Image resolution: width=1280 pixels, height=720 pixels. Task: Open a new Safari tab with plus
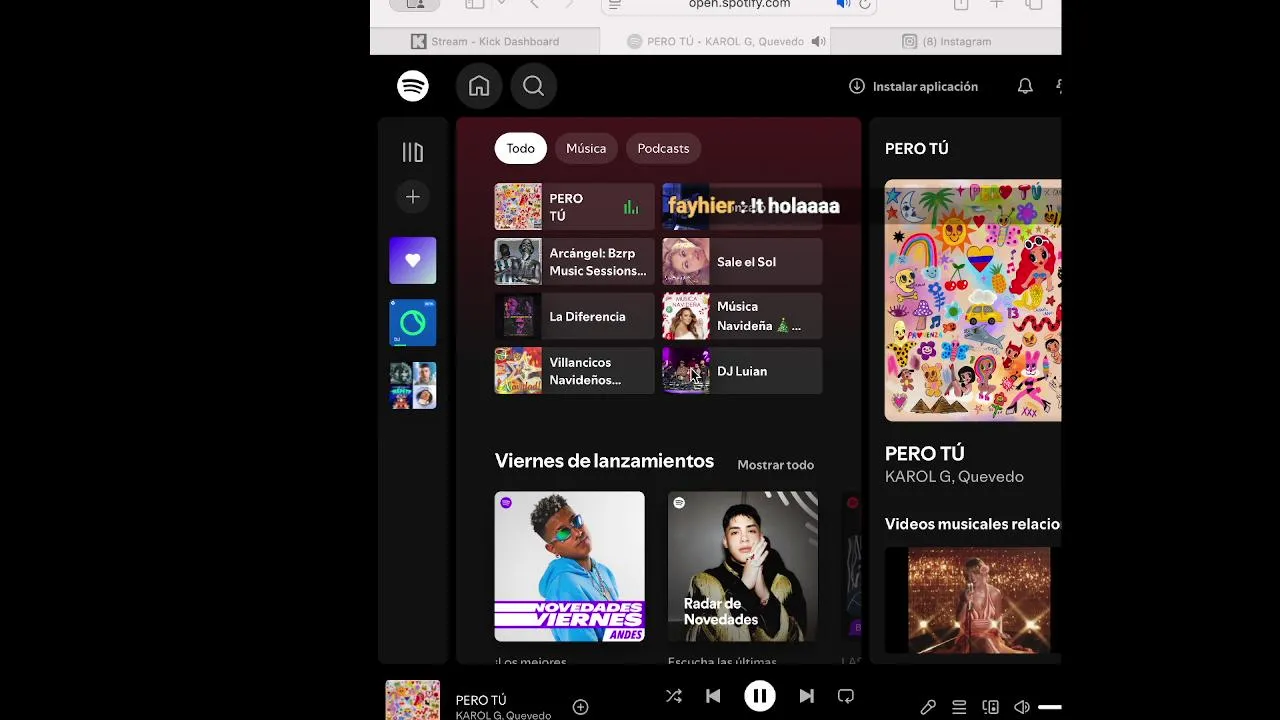click(997, 5)
